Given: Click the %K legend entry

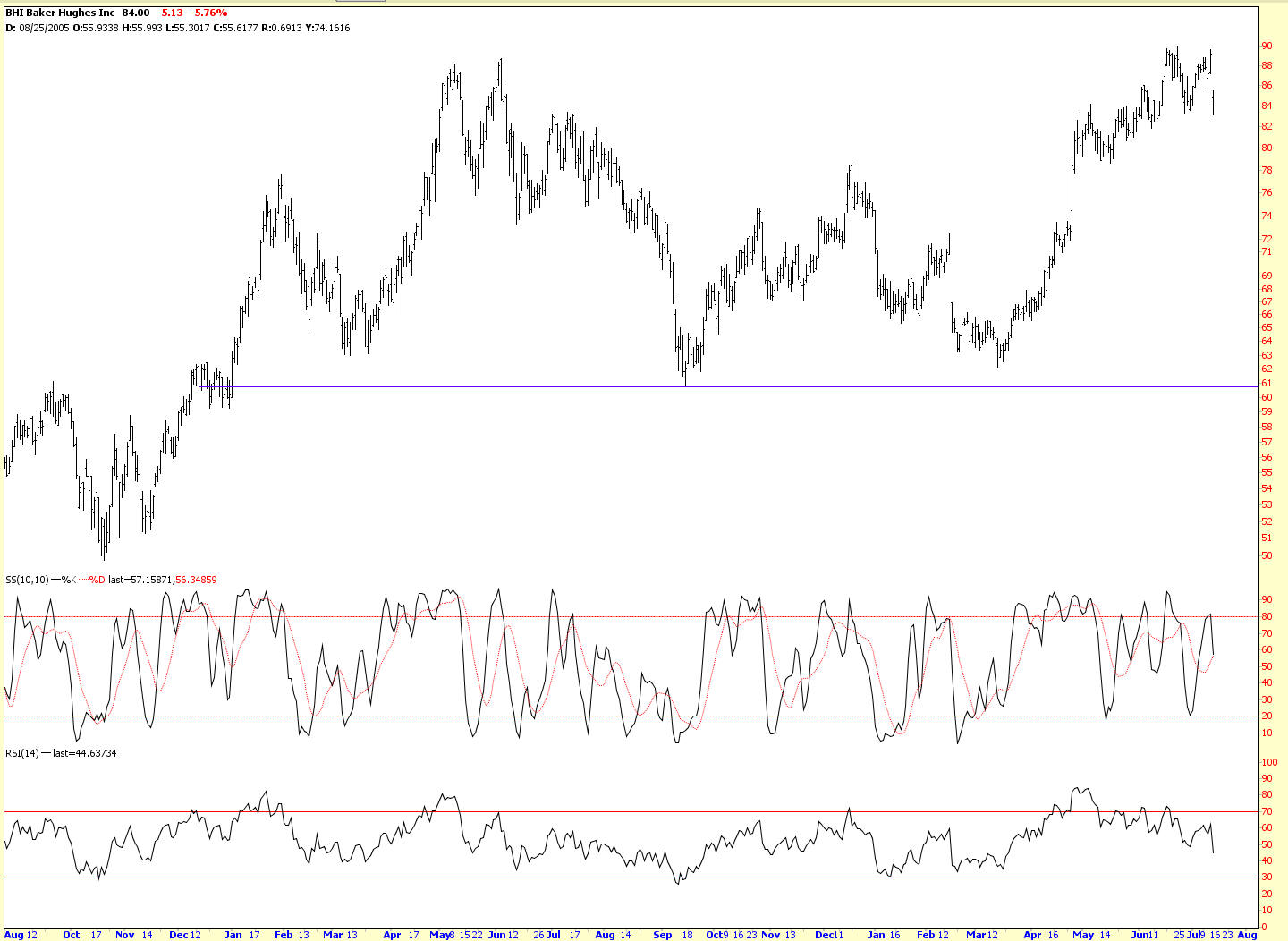Looking at the screenshot, I should (70, 580).
